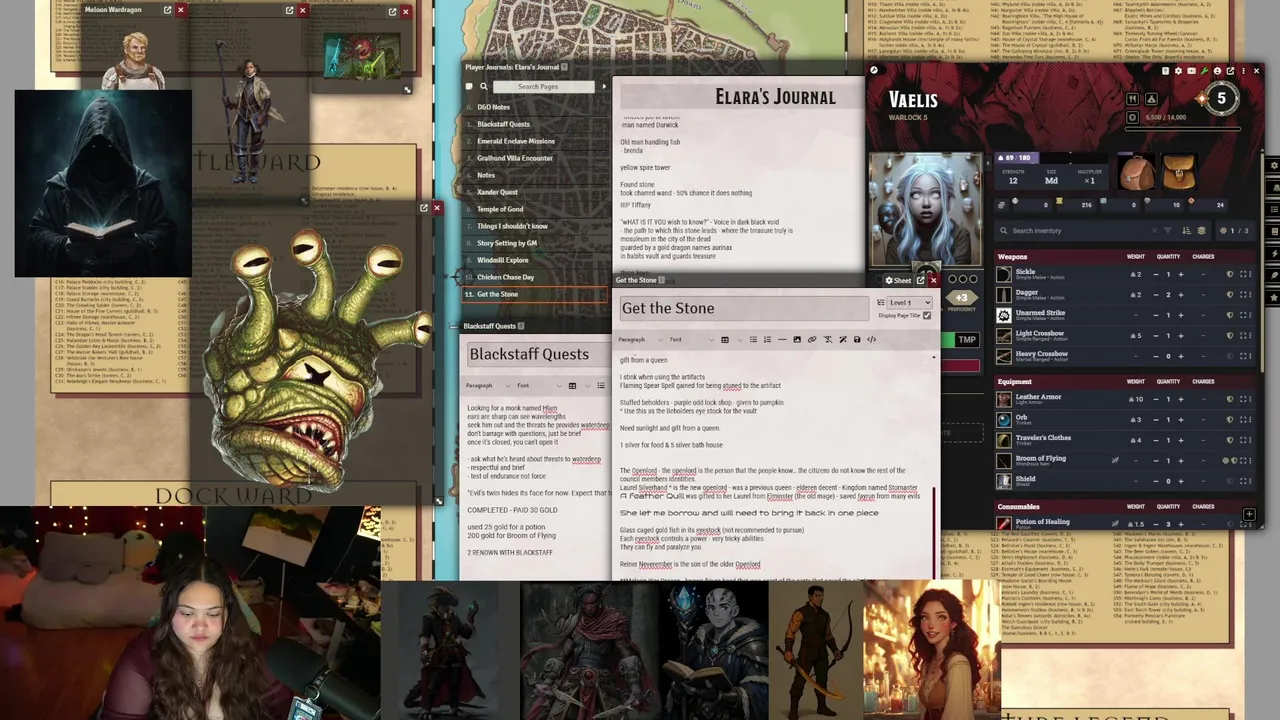Pop out the Meloon Wardragon window
The image size is (1280, 720).
point(167,10)
